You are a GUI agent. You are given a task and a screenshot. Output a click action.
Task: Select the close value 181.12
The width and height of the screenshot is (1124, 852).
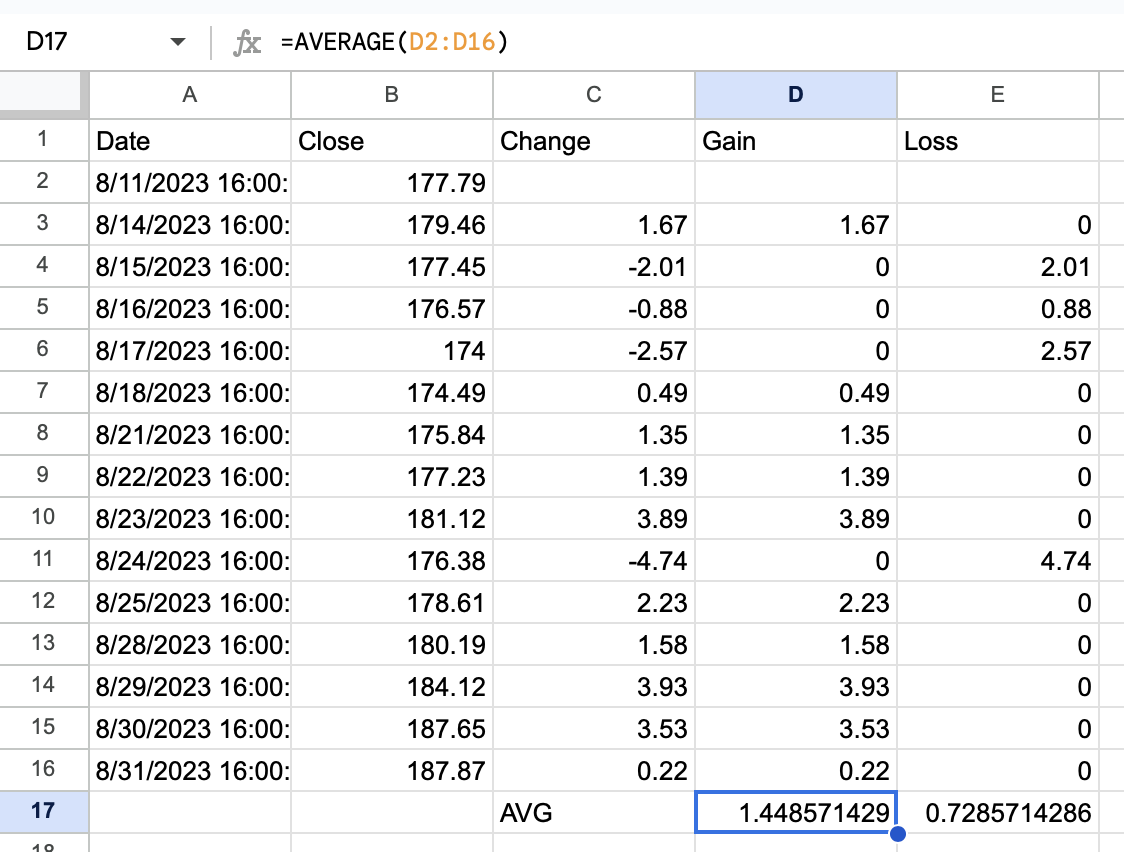(x=392, y=519)
